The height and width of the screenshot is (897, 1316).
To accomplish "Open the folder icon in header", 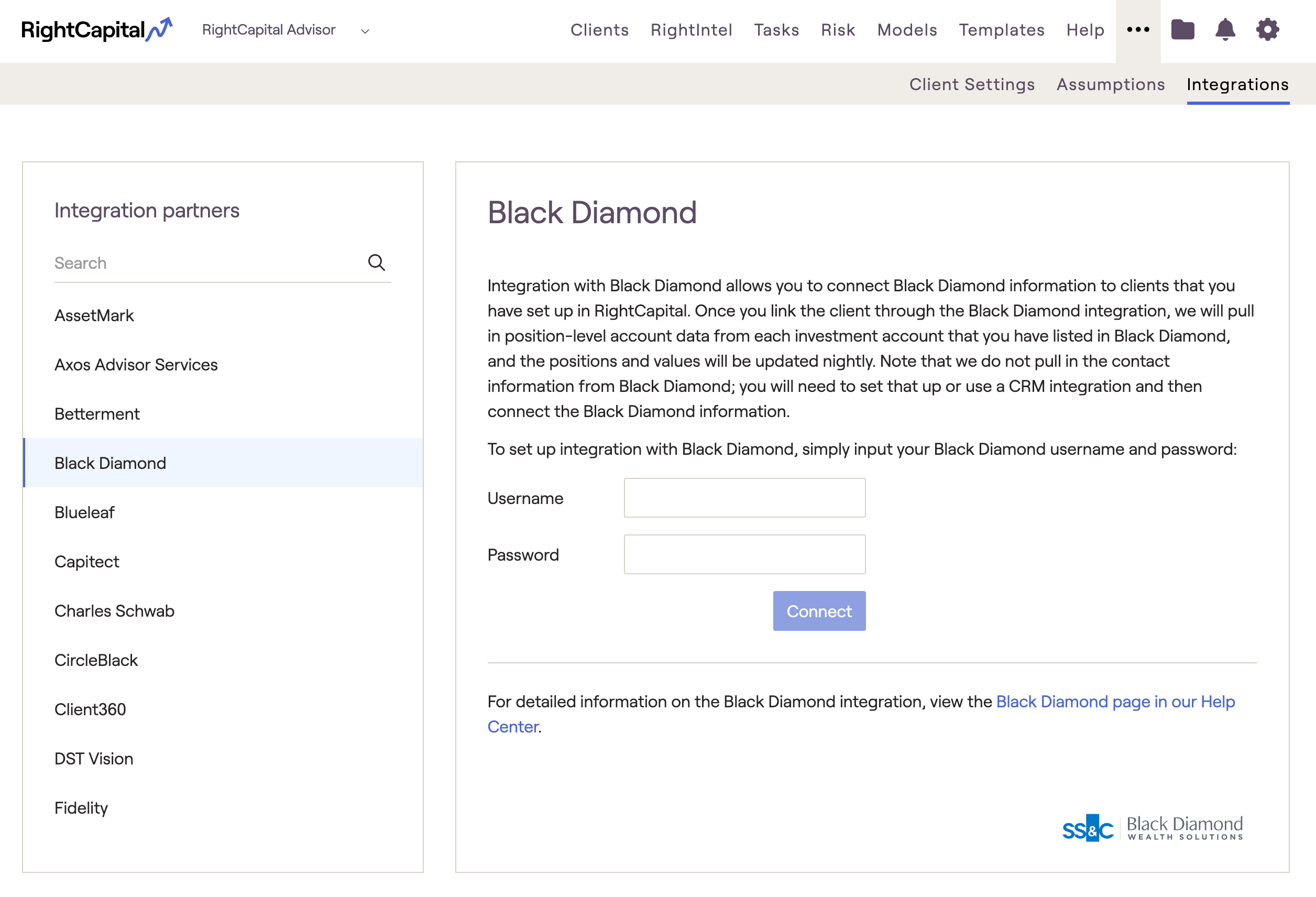I will coord(1182,29).
